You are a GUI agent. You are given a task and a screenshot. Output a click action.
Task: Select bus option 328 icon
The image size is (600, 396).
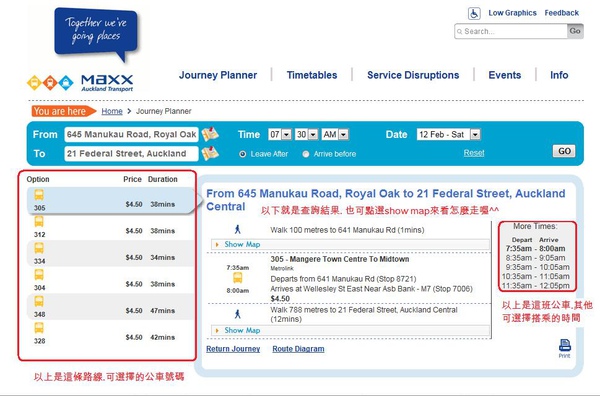pos(39,328)
